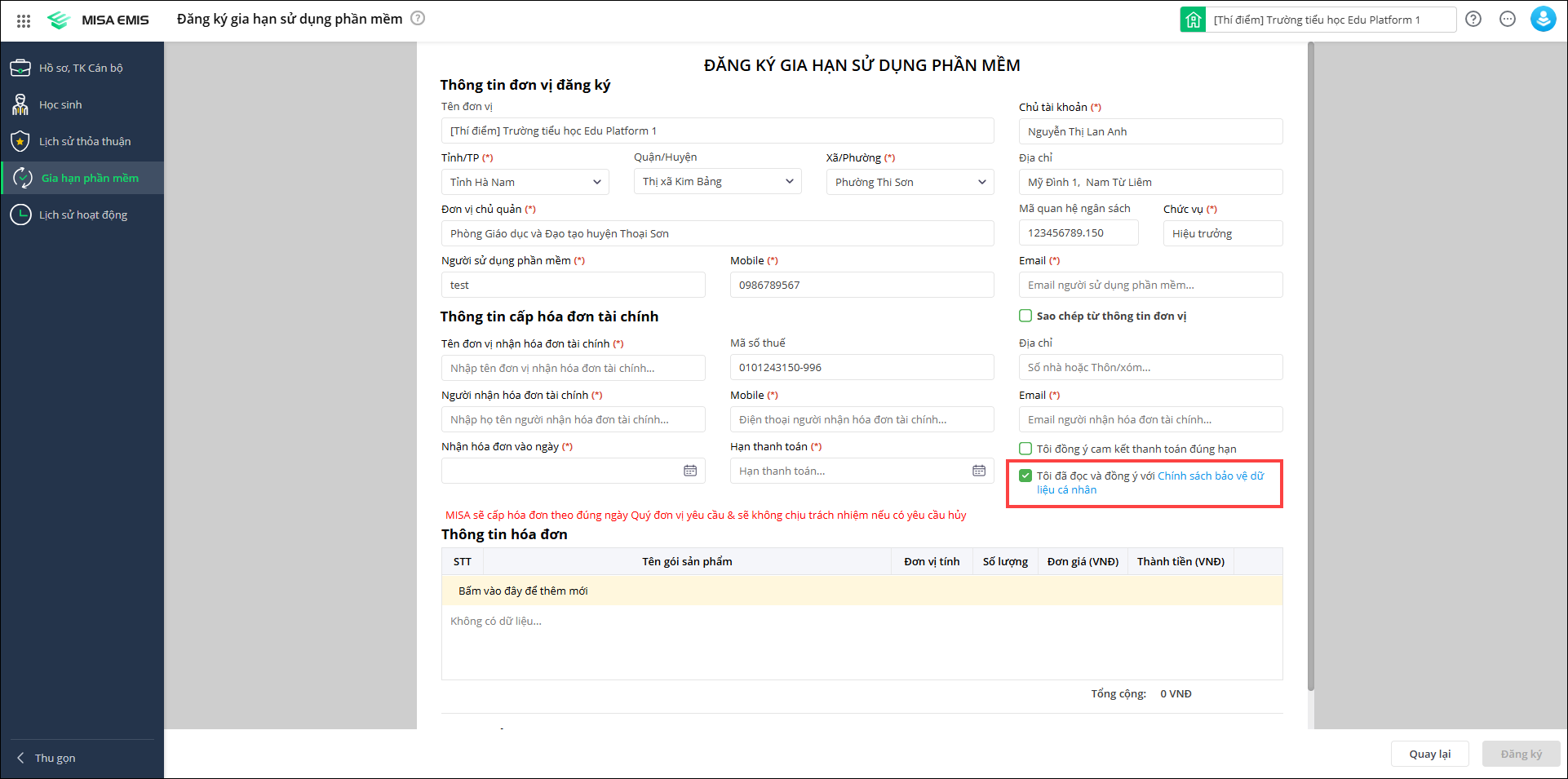This screenshot has width=1568, height=779.
Task: Click the help icon beside page title
Action: 418,18
